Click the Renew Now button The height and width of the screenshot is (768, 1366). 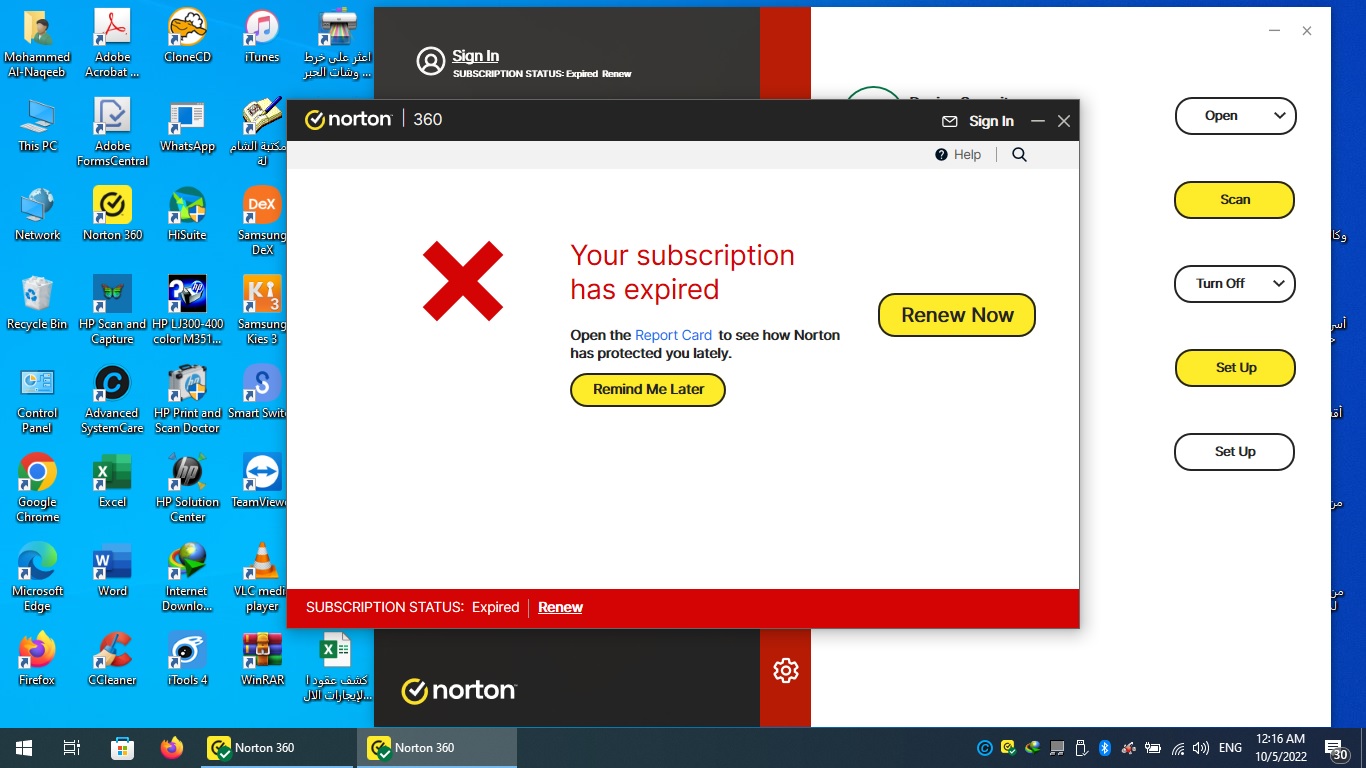tap(957, 315)
